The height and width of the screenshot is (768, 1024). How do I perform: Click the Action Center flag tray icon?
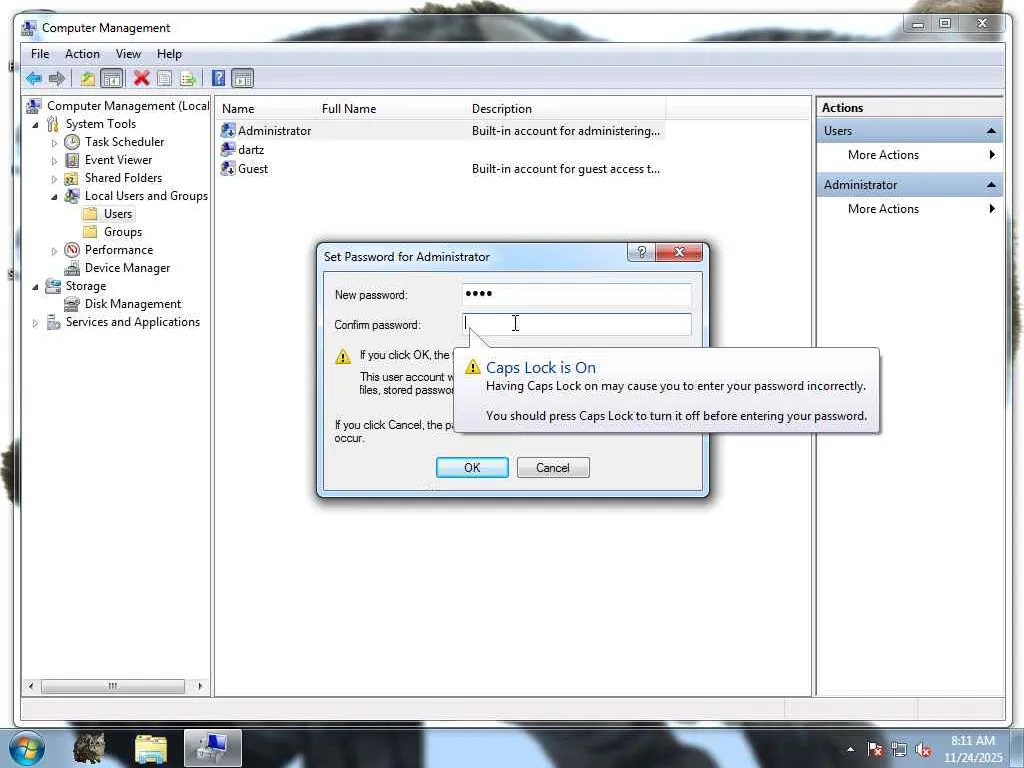pyautogui.click(x=875, y=749)
